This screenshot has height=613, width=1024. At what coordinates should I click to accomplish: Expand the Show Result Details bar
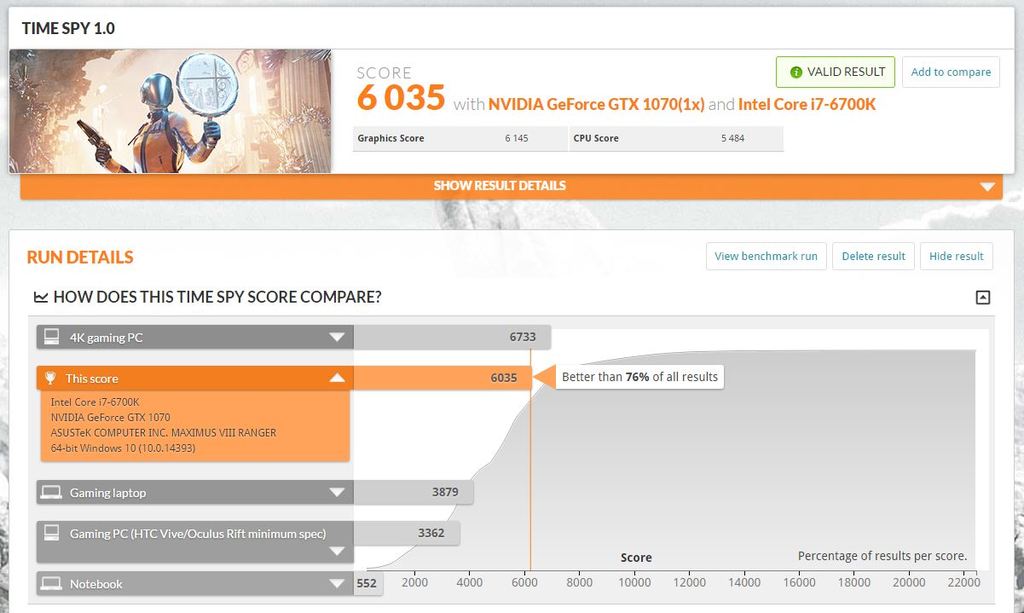(x=511, y=186)
